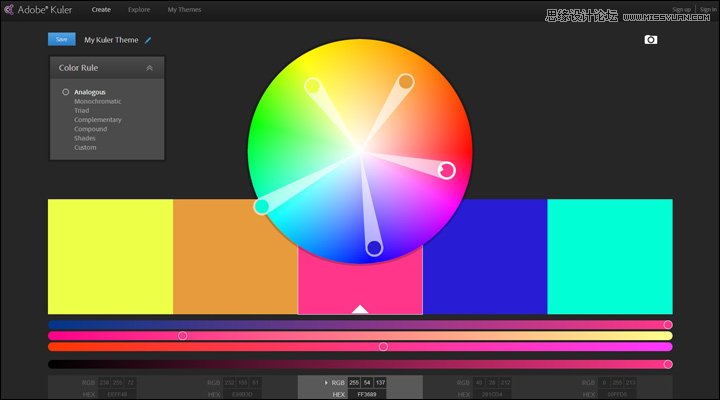Image resolution: width=720 pixels, height=400 pixels.
Task: Select the yellow color swatch
Action: click(x=110, y=257)
